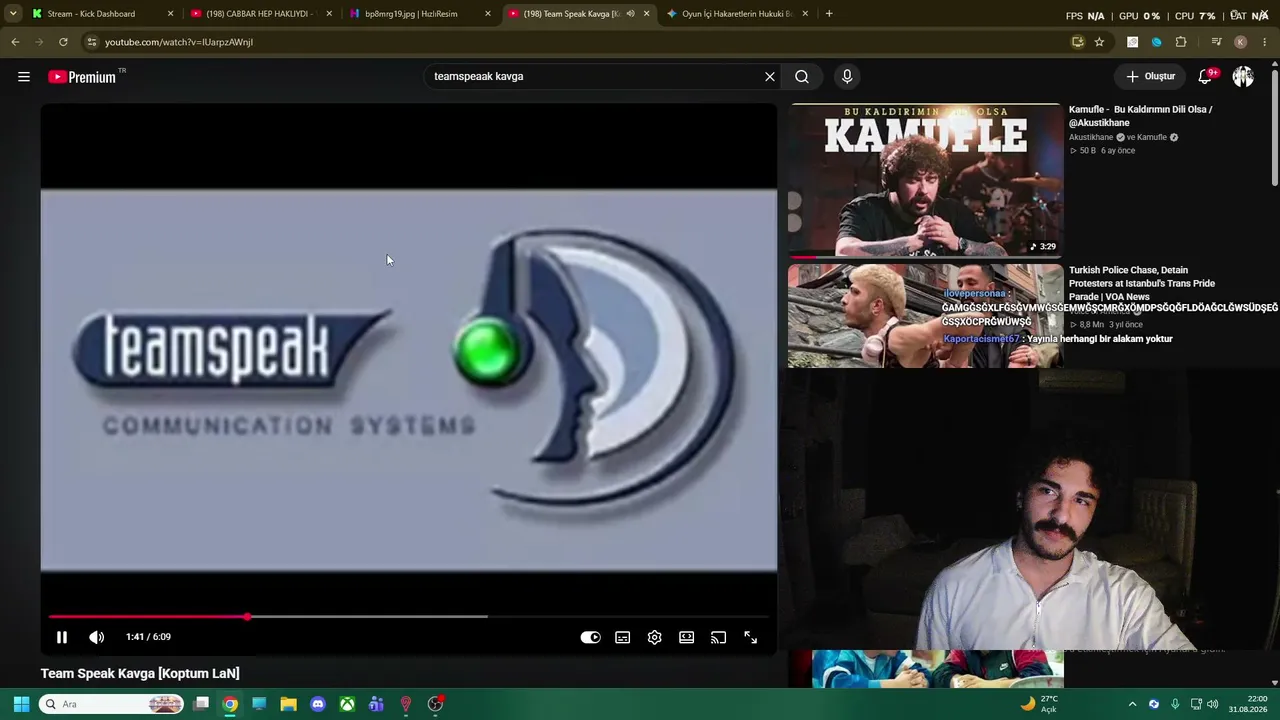
Task: Toggle the autoplay switch in player
Action: point(590,637)
